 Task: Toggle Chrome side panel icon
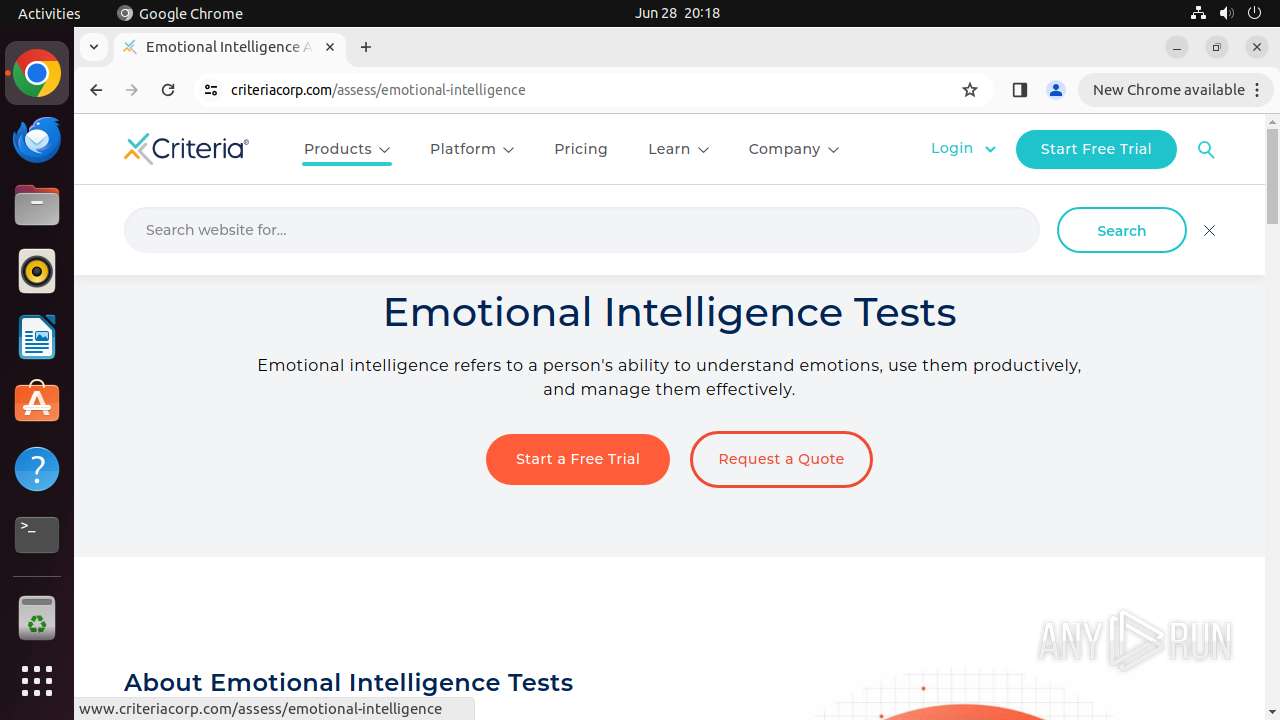[1019, 90]
